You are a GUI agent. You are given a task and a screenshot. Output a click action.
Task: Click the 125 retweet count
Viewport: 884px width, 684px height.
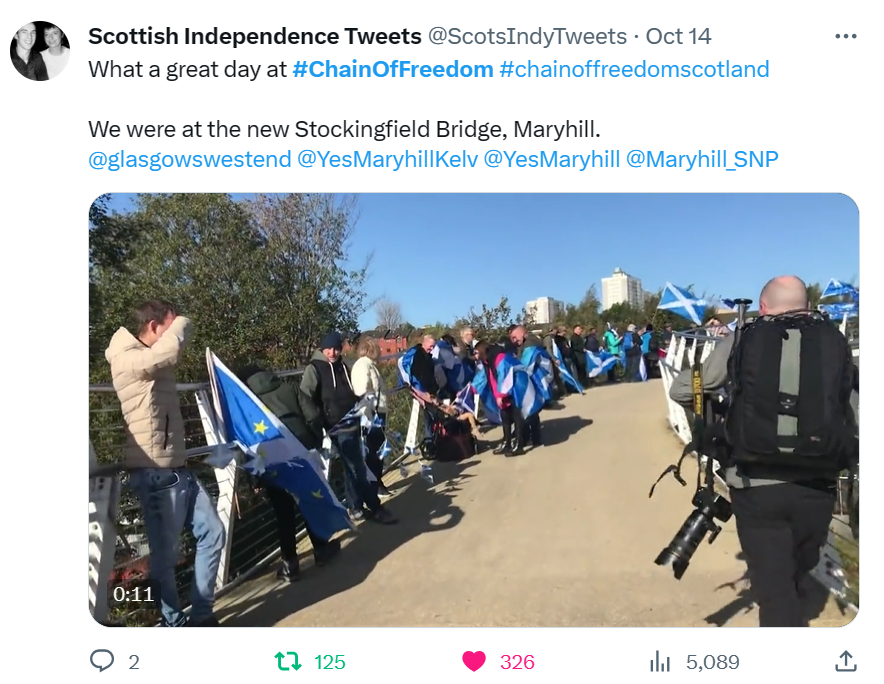pos(330,662)
